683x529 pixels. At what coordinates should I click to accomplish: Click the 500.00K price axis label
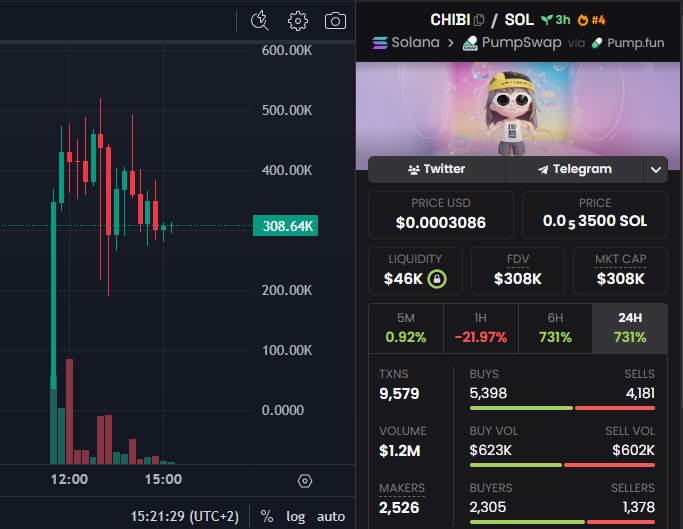287,110
